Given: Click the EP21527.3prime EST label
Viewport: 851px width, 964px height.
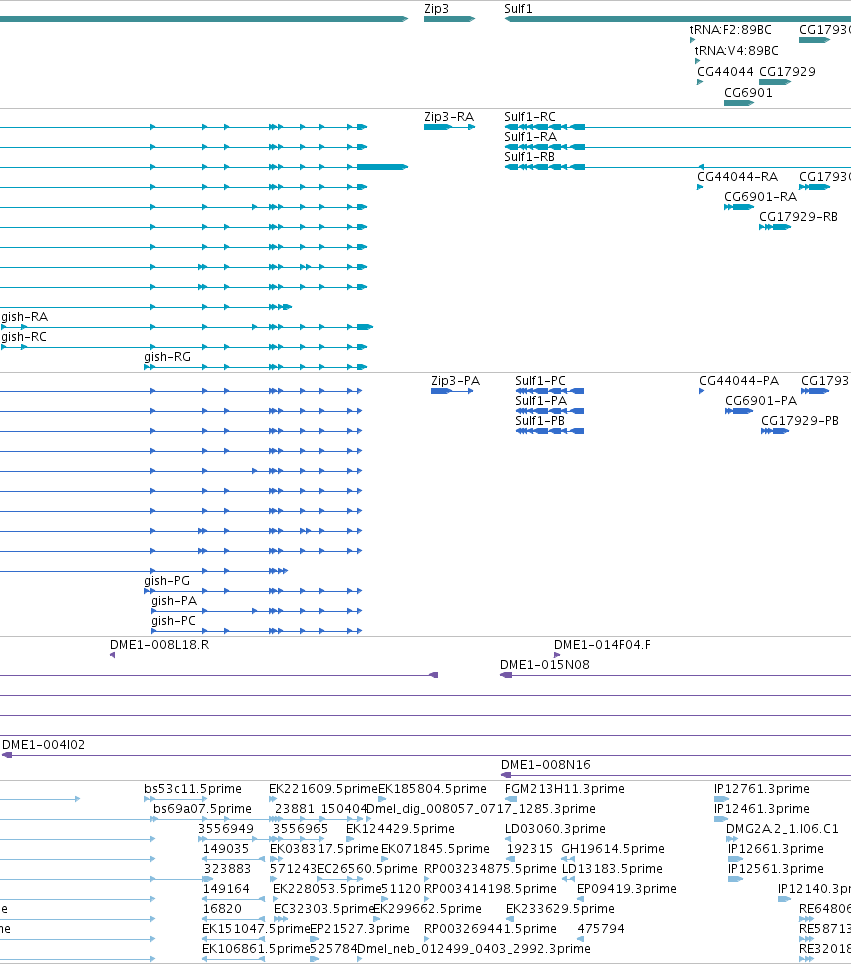Looking at the screenshot, I should pyautogui.click(x=360, y=928).
